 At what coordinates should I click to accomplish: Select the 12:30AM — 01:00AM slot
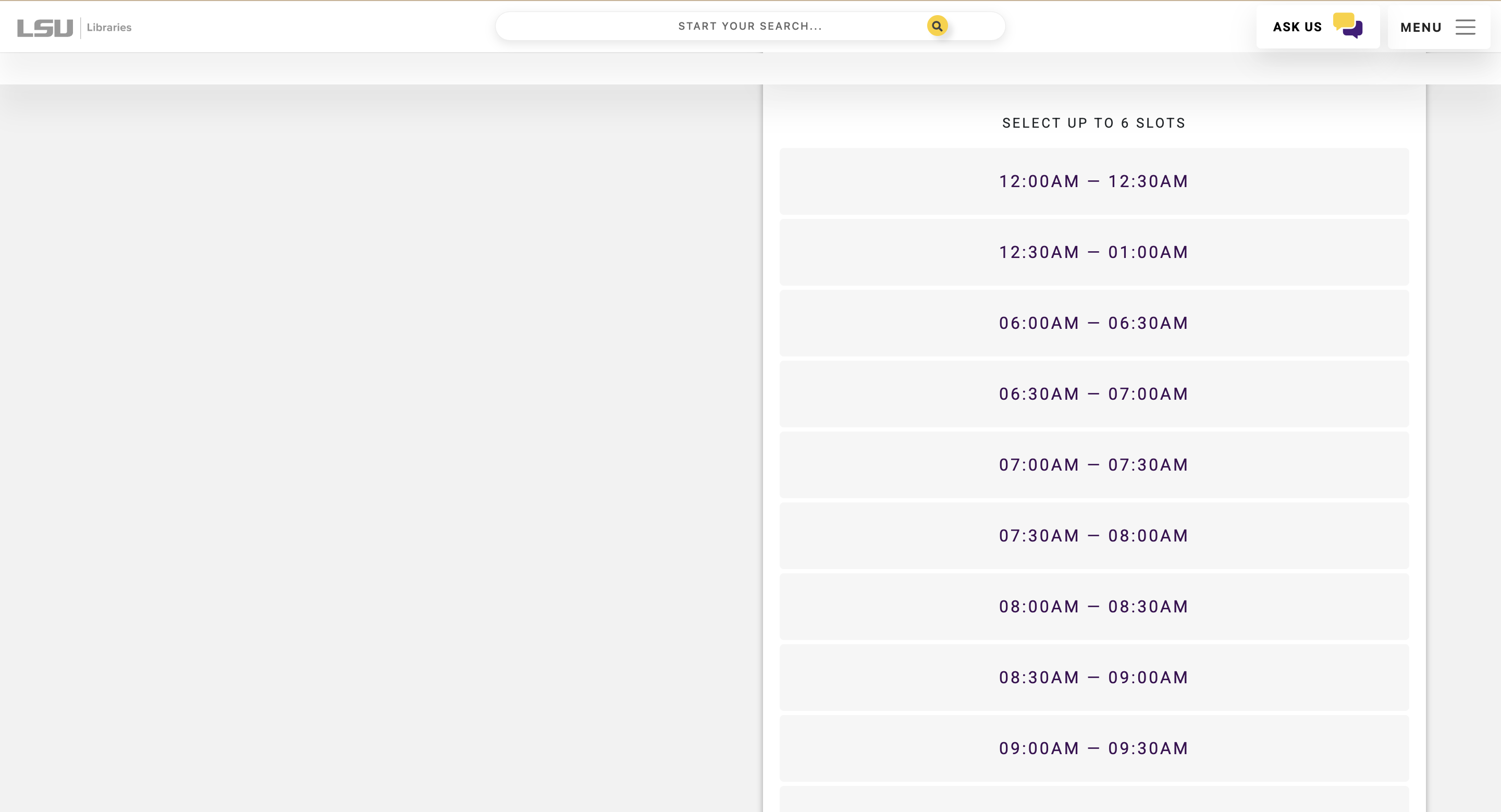(x=1094, y=252)
